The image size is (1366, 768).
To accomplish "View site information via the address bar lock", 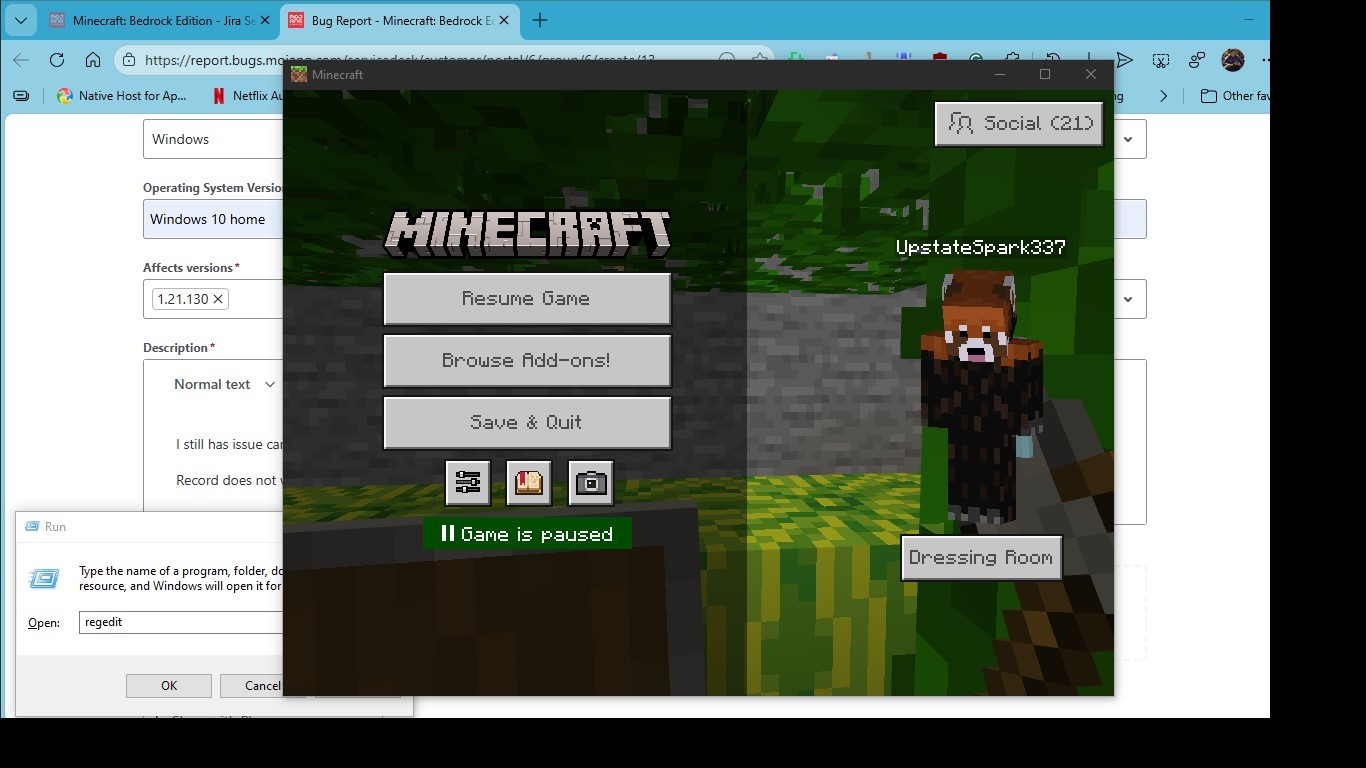I will (129, 60).
